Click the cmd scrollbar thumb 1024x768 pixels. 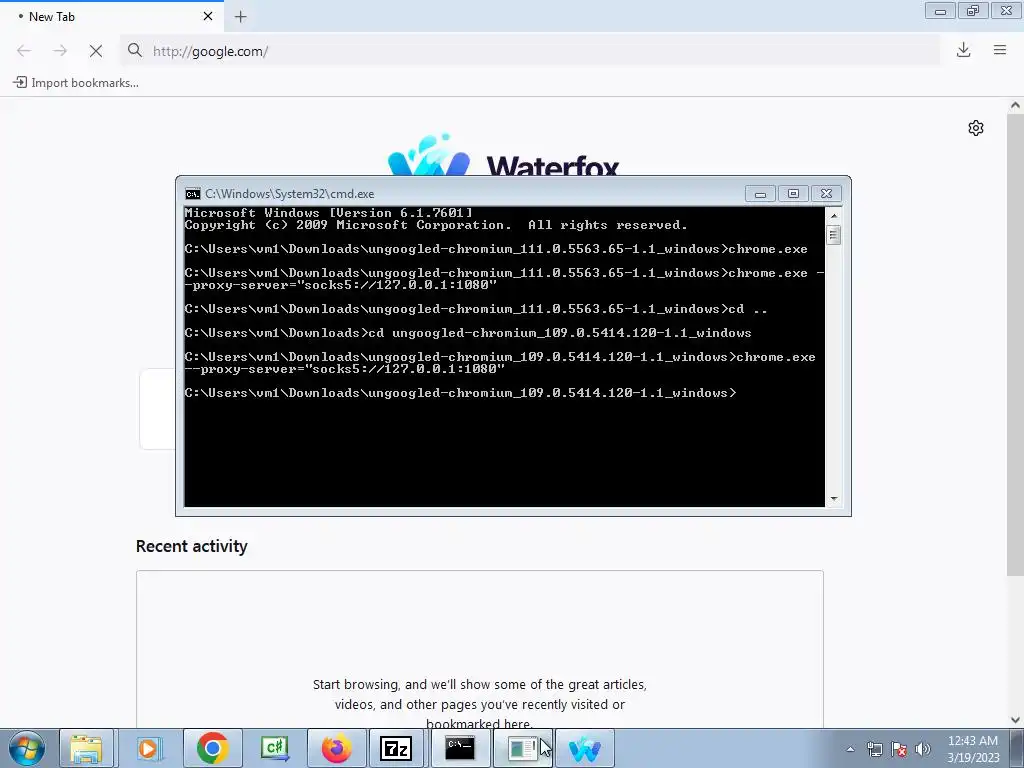(x=834, y=235)
